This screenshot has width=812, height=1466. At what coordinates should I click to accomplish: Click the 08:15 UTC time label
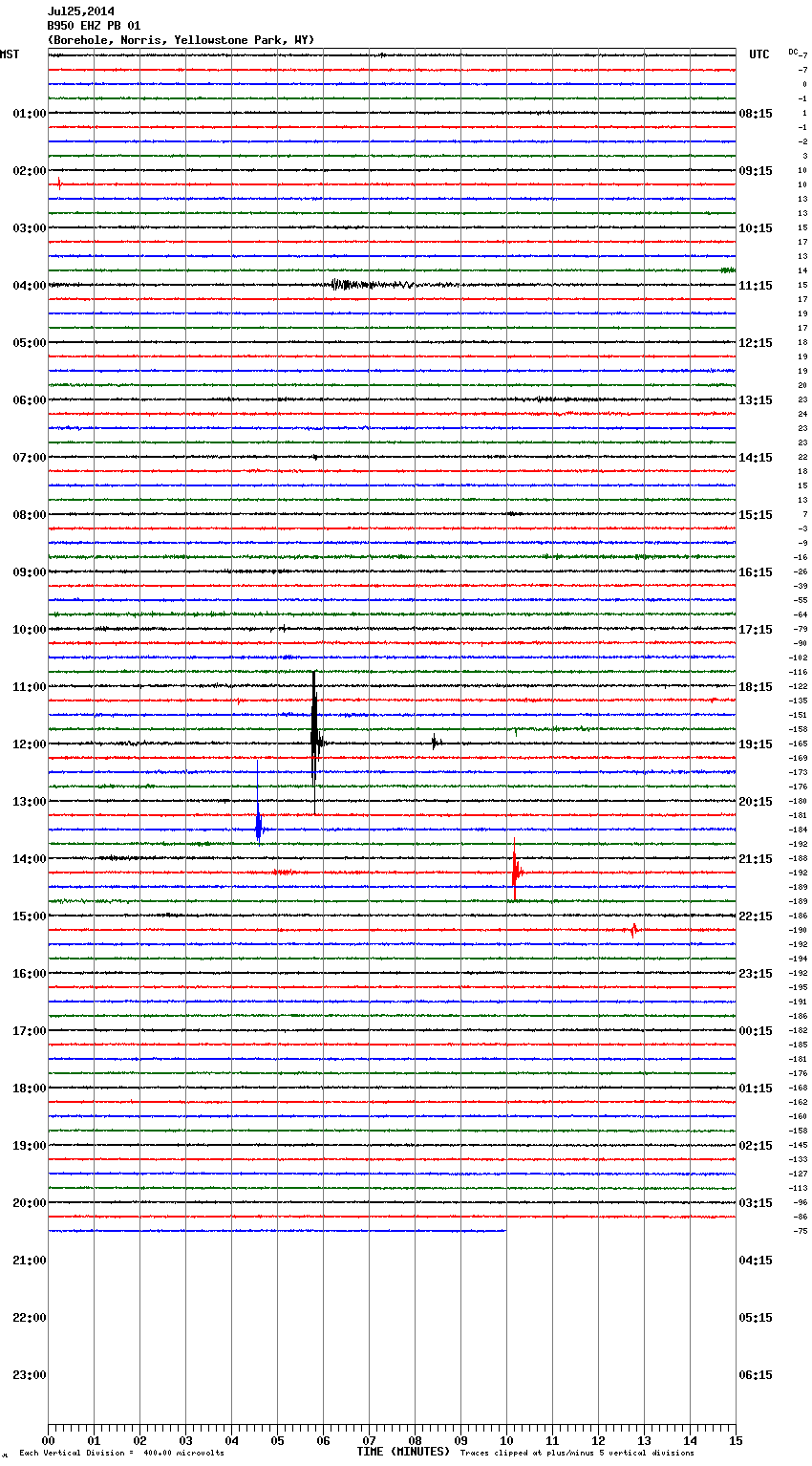(756, 113)
